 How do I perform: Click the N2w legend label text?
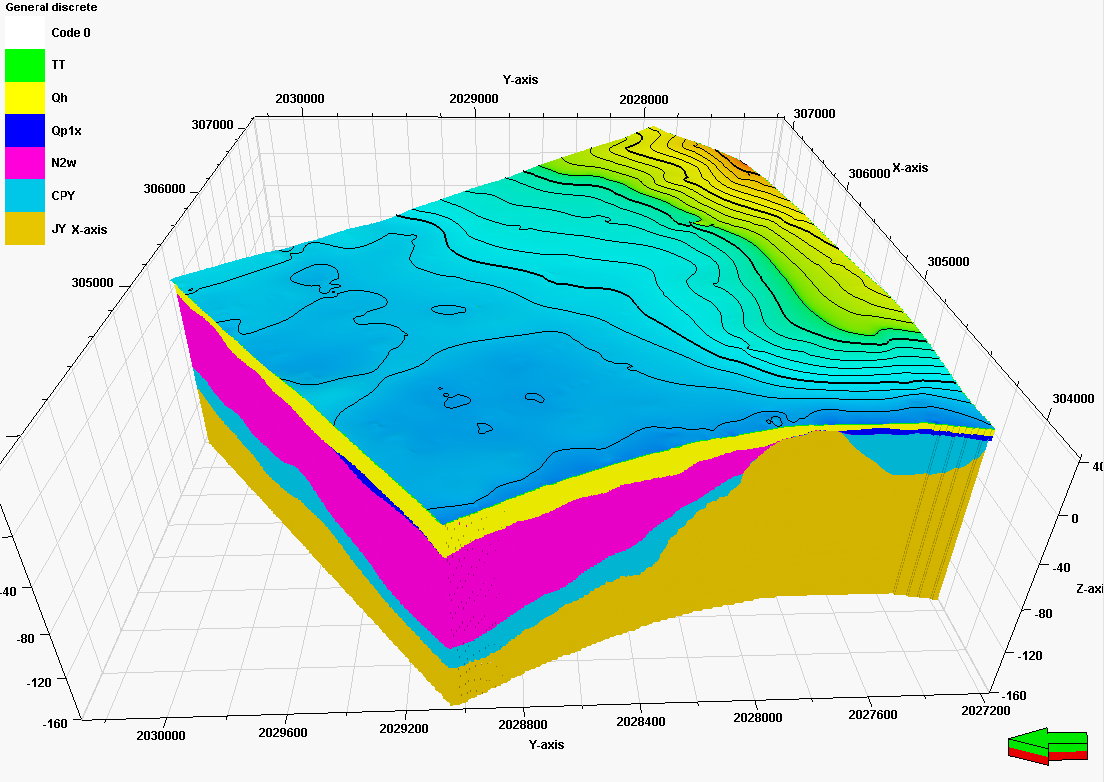66,163
